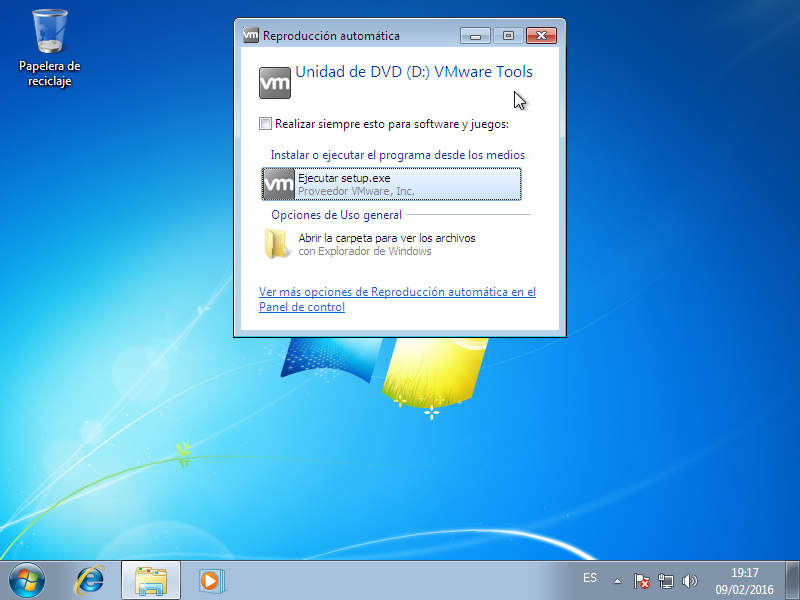Click the disabled maximize button of dialog
The height and width of the screenshot is (600, 800).
point(508,36)
